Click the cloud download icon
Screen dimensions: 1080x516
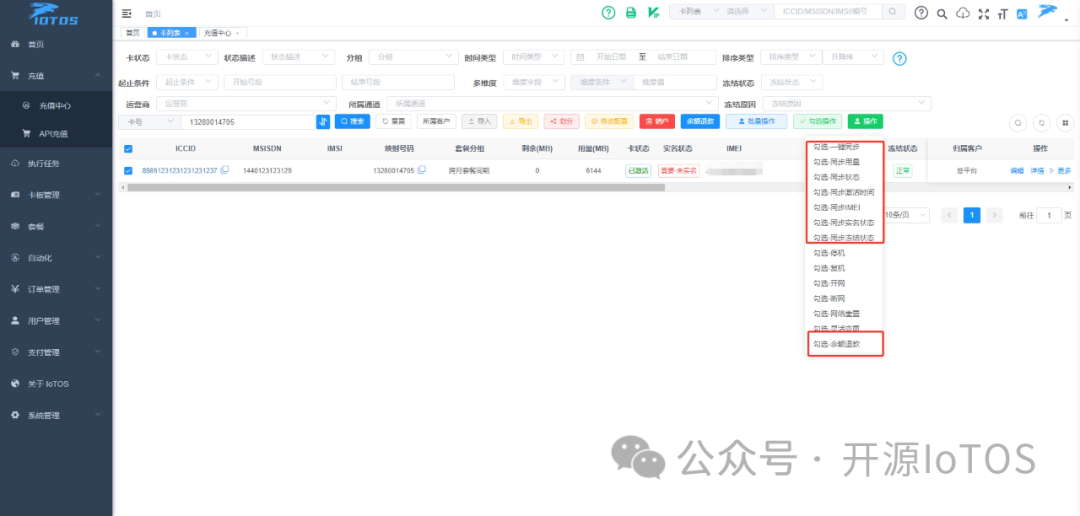click(963, 13)
